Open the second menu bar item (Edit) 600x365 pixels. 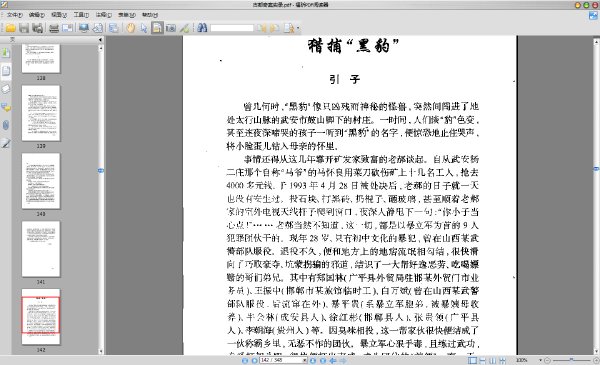pyautogui.click(x=37, y=15)
